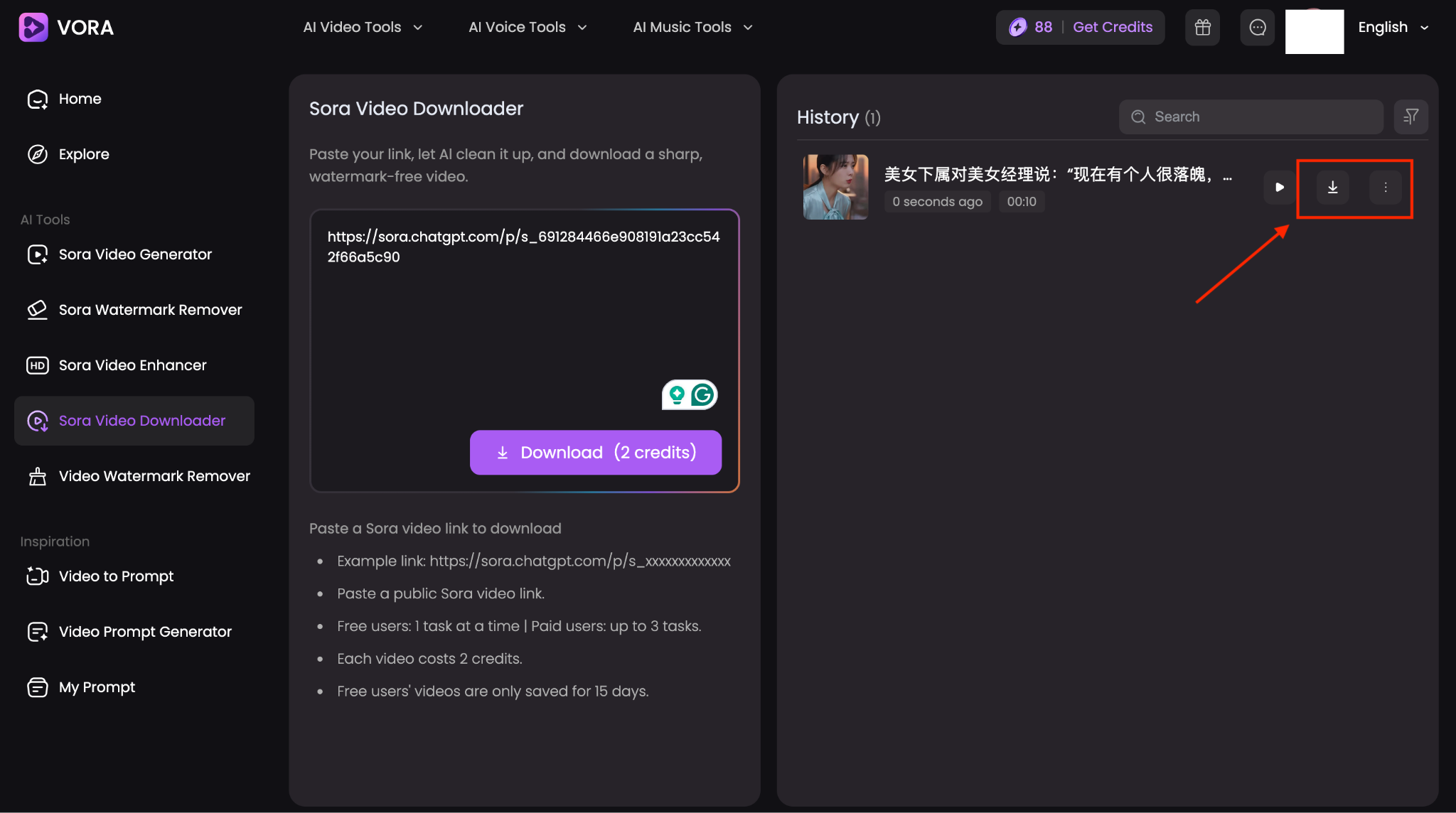Play the history video

[x=1279, y=188]
